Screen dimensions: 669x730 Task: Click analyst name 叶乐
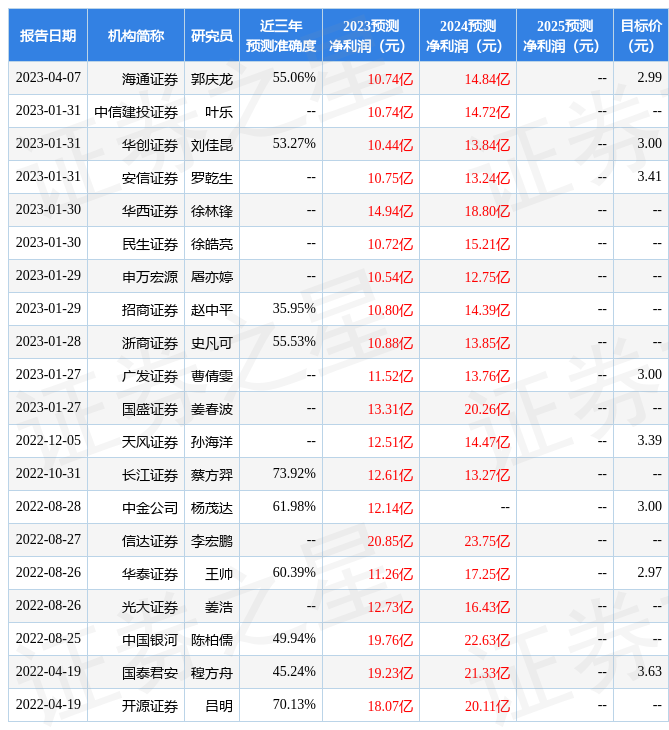tap(219, 112)
